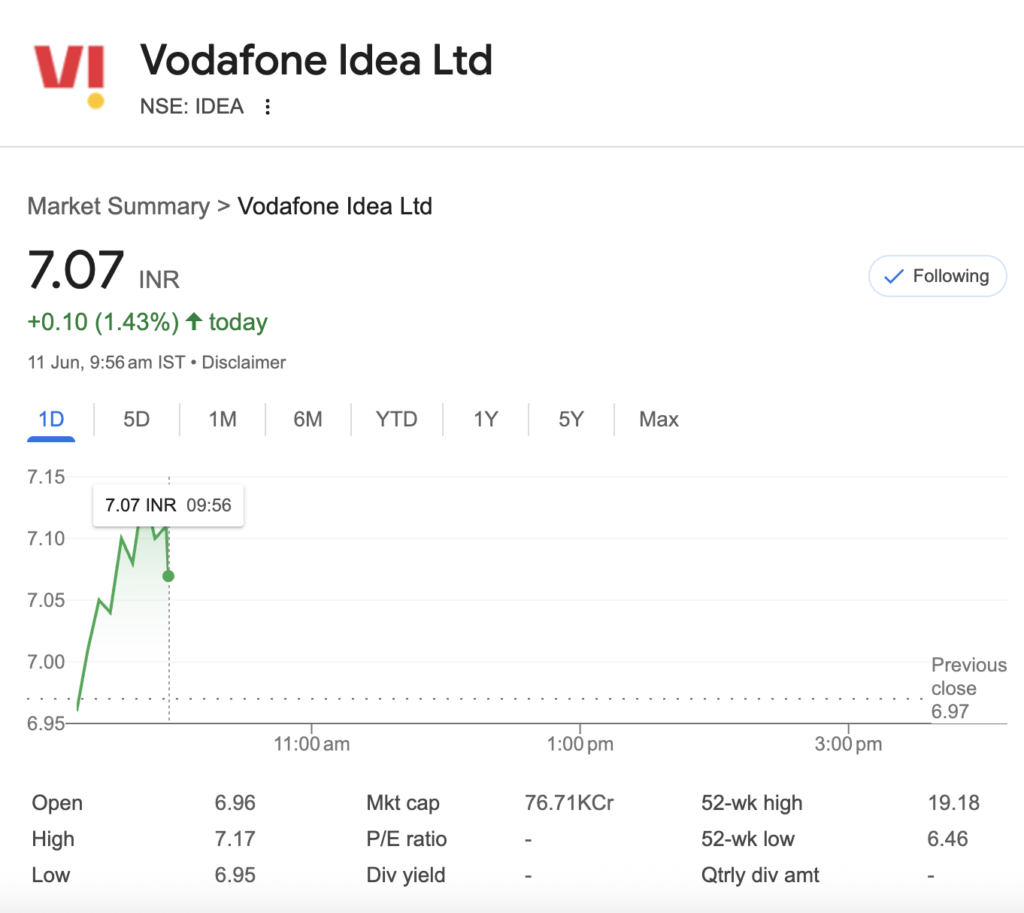Toggle the Following button
This screenshot has height=913, width=1024.
click(x=937, y=276)
